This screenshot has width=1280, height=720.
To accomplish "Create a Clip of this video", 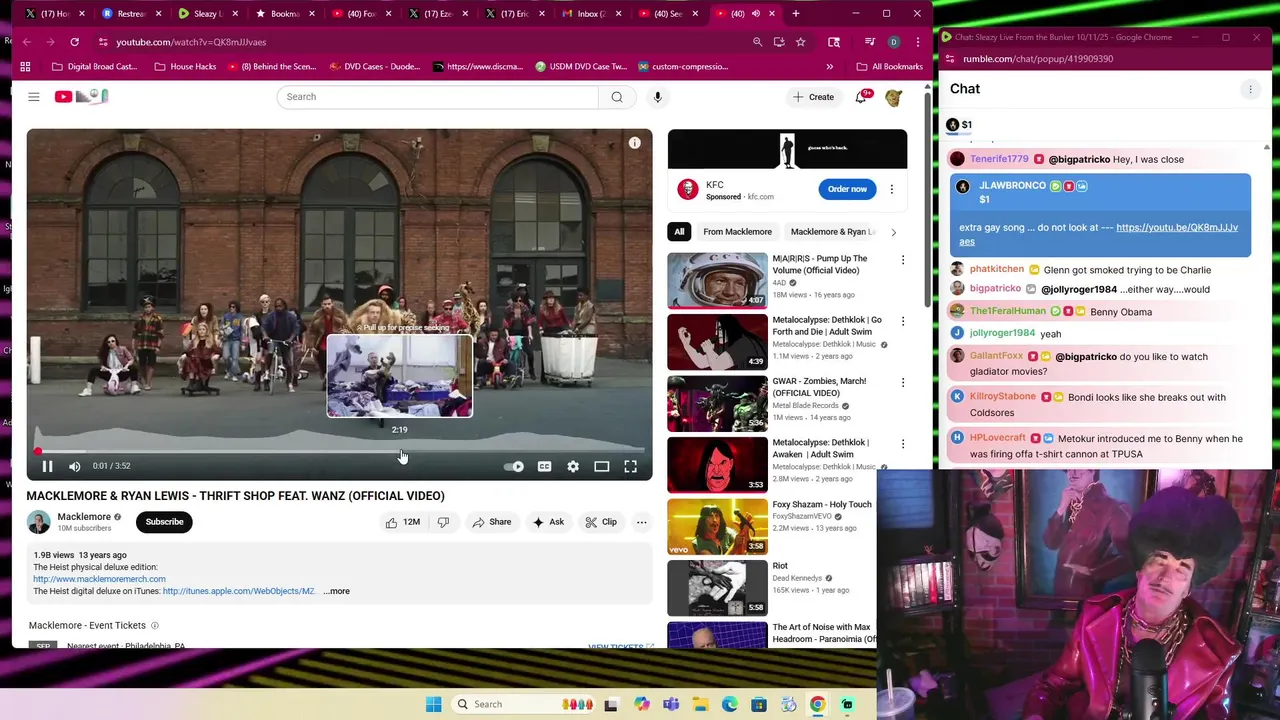I will click(601, 522).
